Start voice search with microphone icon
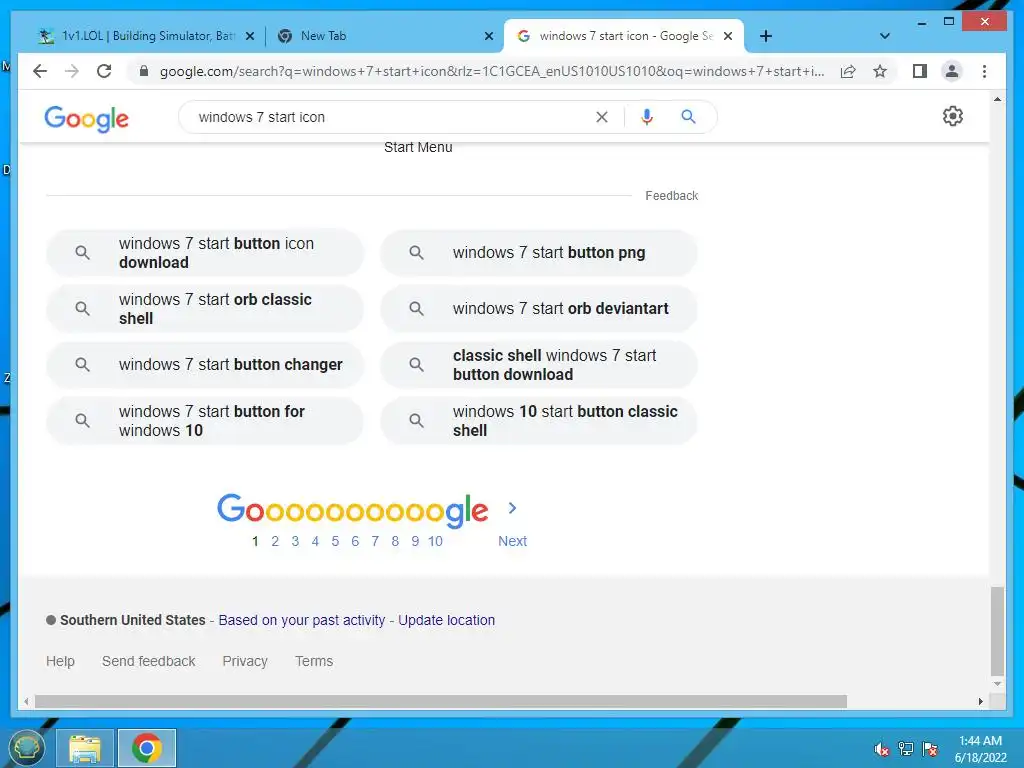 (x=647, y=117)
